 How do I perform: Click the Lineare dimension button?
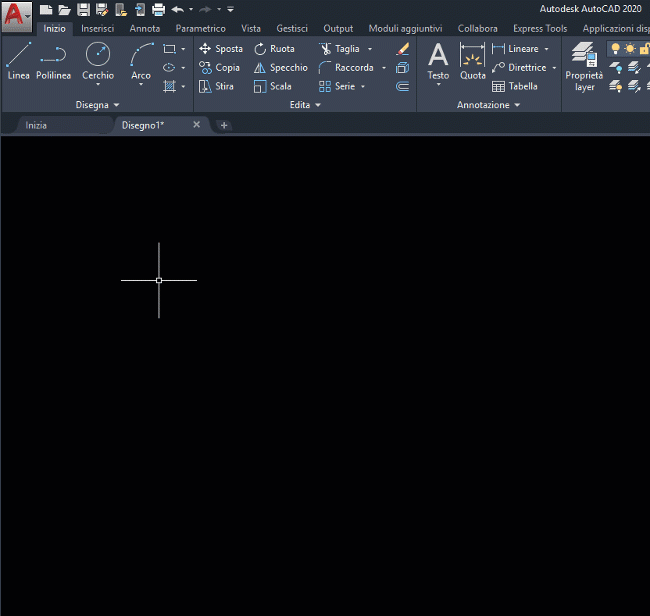point(515,49)
